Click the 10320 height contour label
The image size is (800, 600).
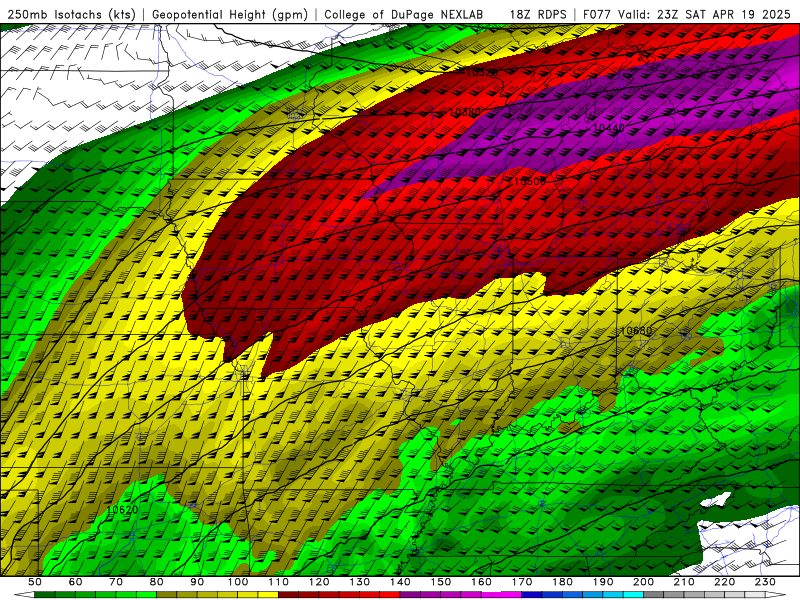[x=482, y=72]
